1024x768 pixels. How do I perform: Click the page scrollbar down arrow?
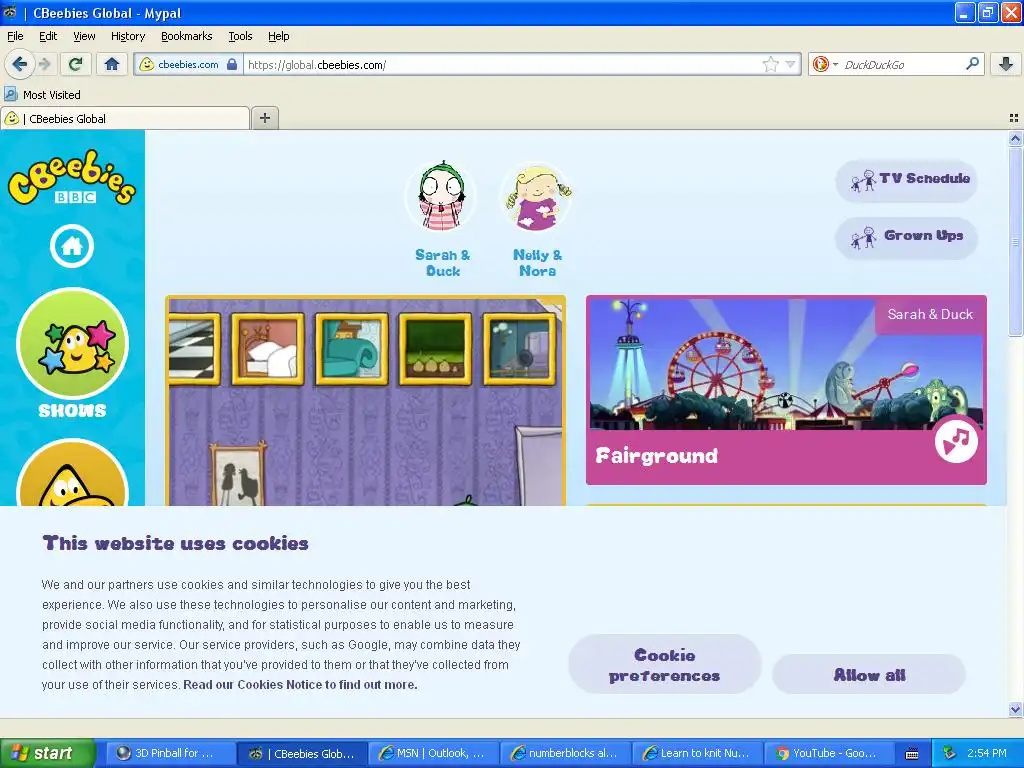pos(1015,709)
